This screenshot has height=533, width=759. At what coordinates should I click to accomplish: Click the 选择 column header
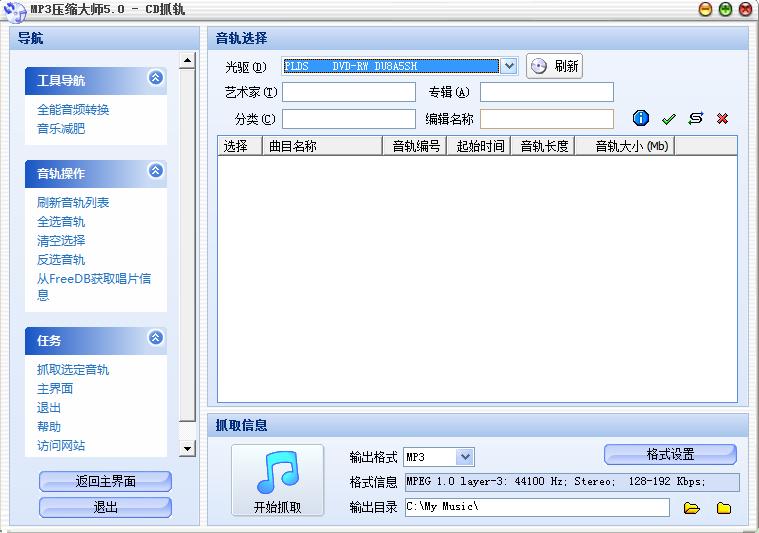point(240,146)
